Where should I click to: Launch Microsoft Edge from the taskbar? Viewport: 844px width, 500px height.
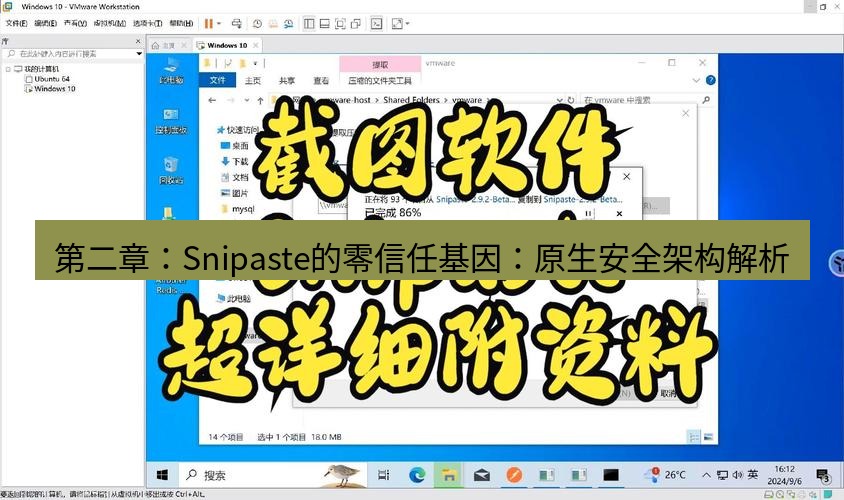pyautogui.click(x=417, y=475)
